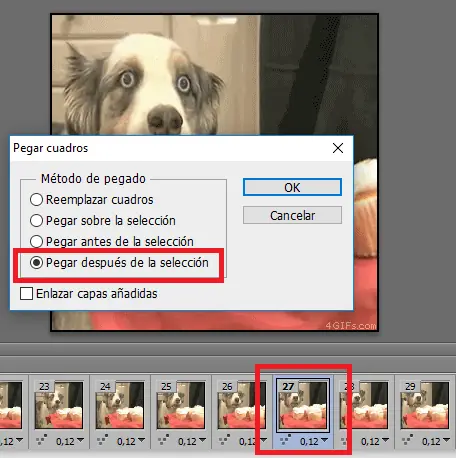Open frame 29 delay time dropdown
The image size is (456, 458).
pyautogui.click(x=436, y=441)
